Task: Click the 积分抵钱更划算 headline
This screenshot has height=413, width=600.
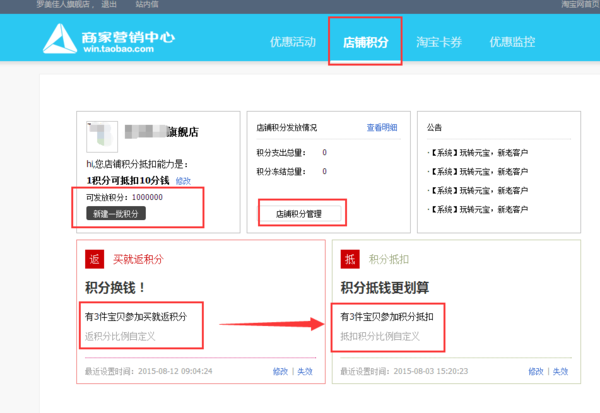Action: pos(385,287)
